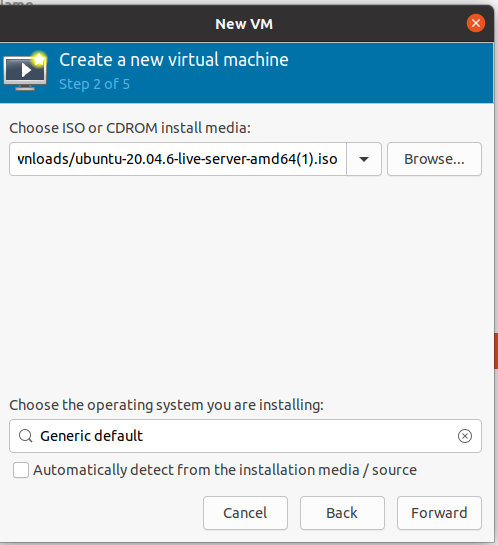Proceed Forward to the next step
Image resolution: width=498 pixels, height=545 pixels.
point(439,513)
